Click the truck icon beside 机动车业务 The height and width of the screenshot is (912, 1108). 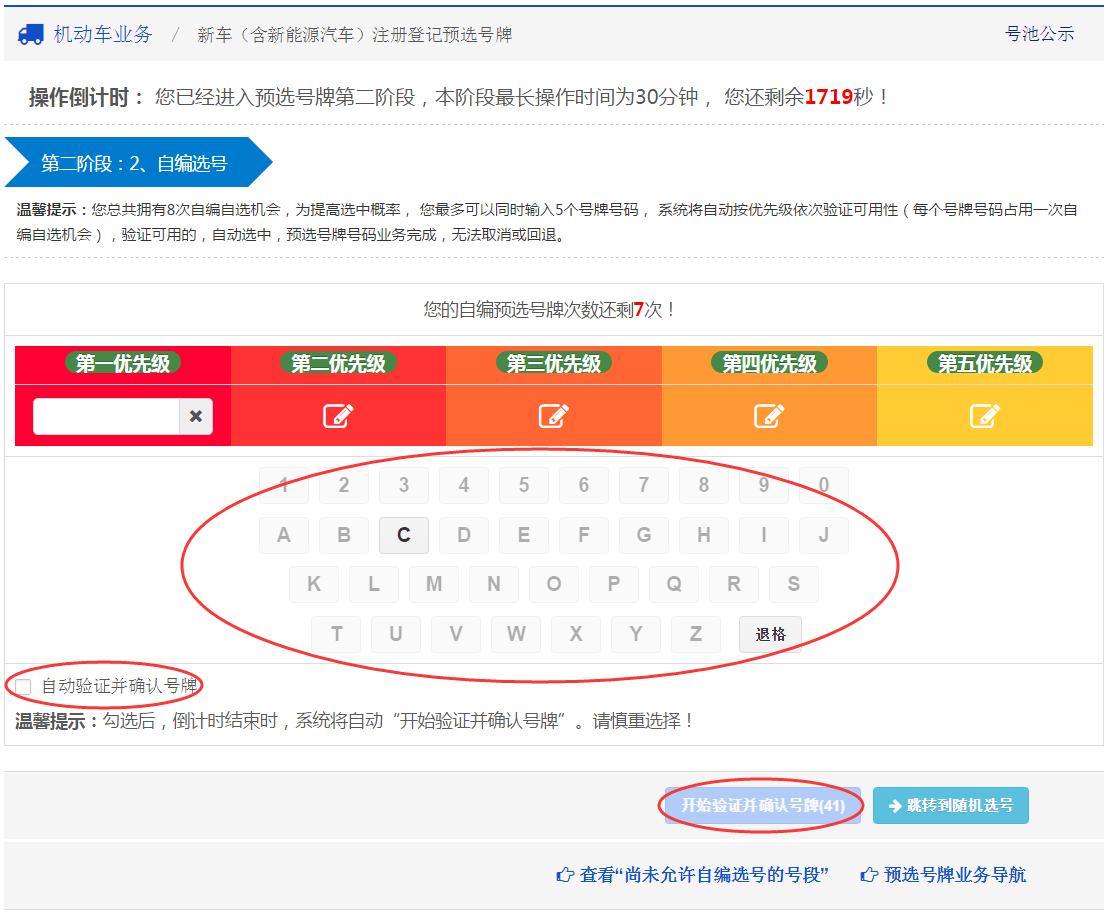[x=31, y=34]
